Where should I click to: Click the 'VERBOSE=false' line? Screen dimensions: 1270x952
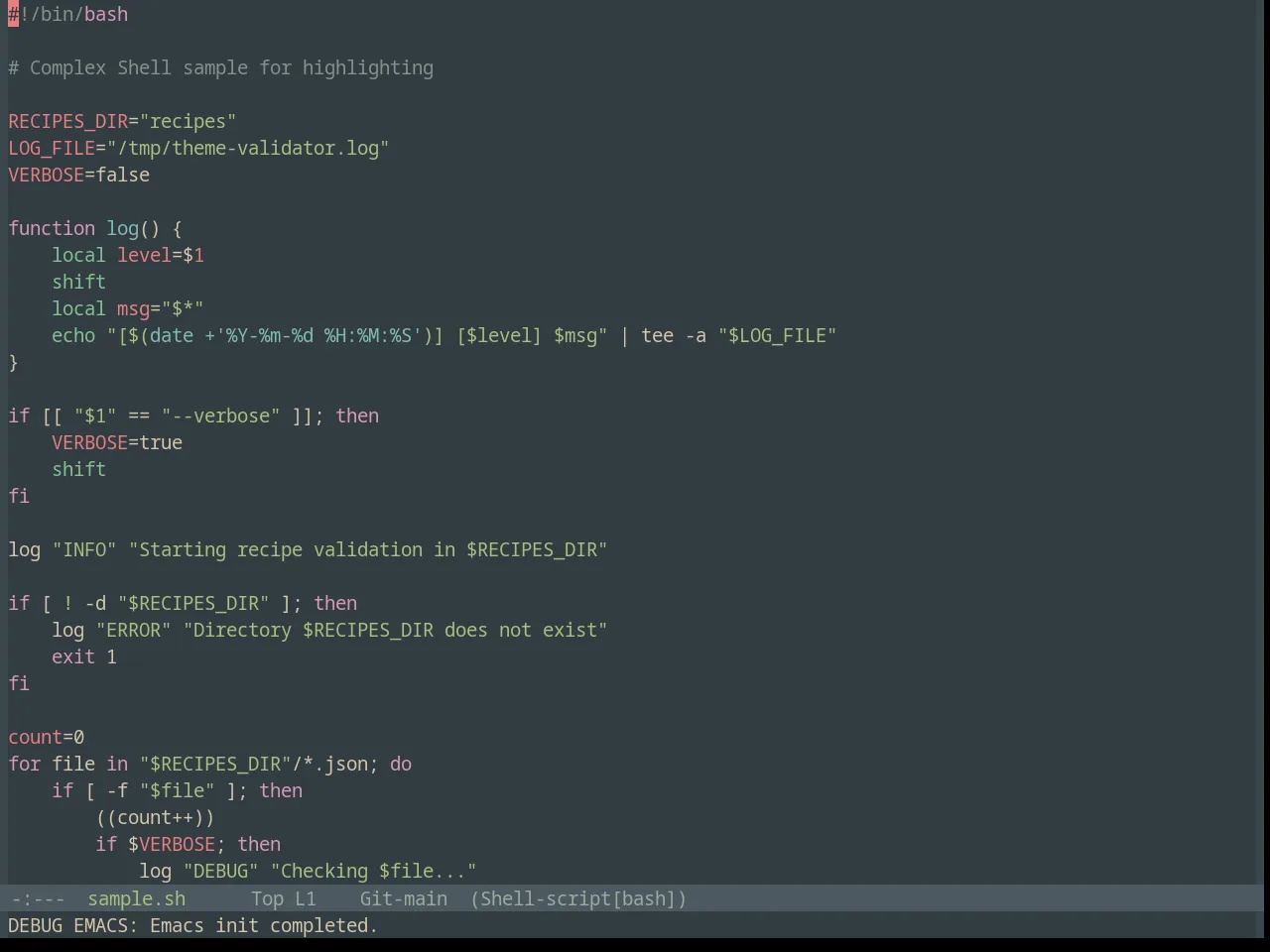79,175
